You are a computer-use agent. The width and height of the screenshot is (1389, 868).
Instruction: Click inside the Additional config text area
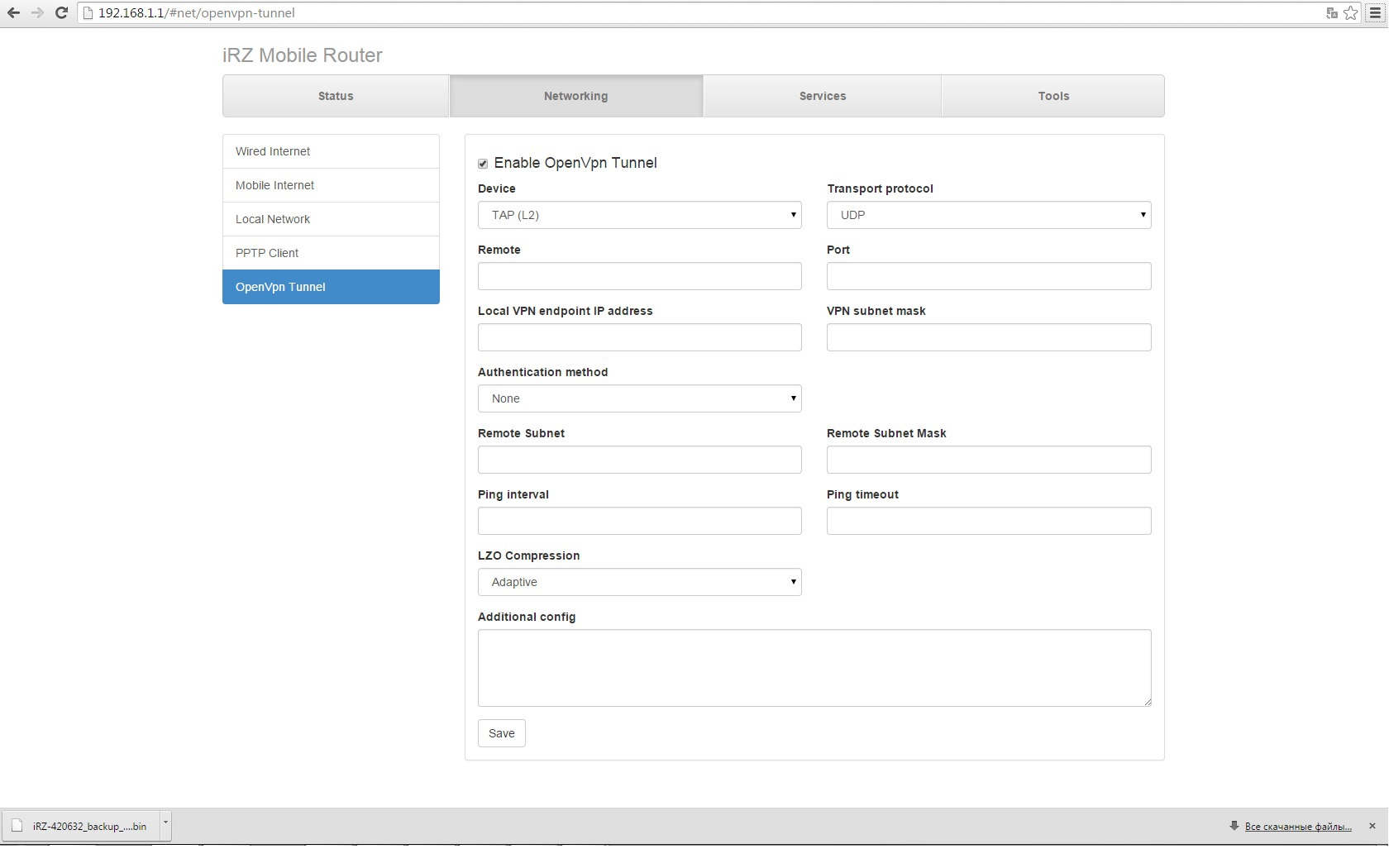814,668
